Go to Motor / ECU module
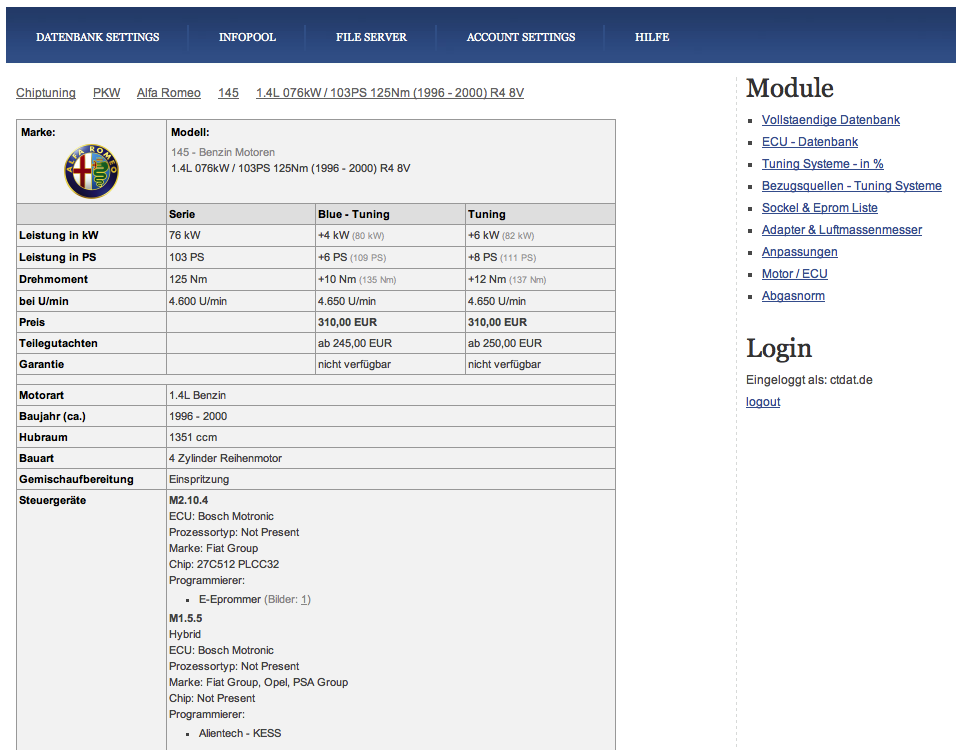960x750 pixels. (795, 274)
